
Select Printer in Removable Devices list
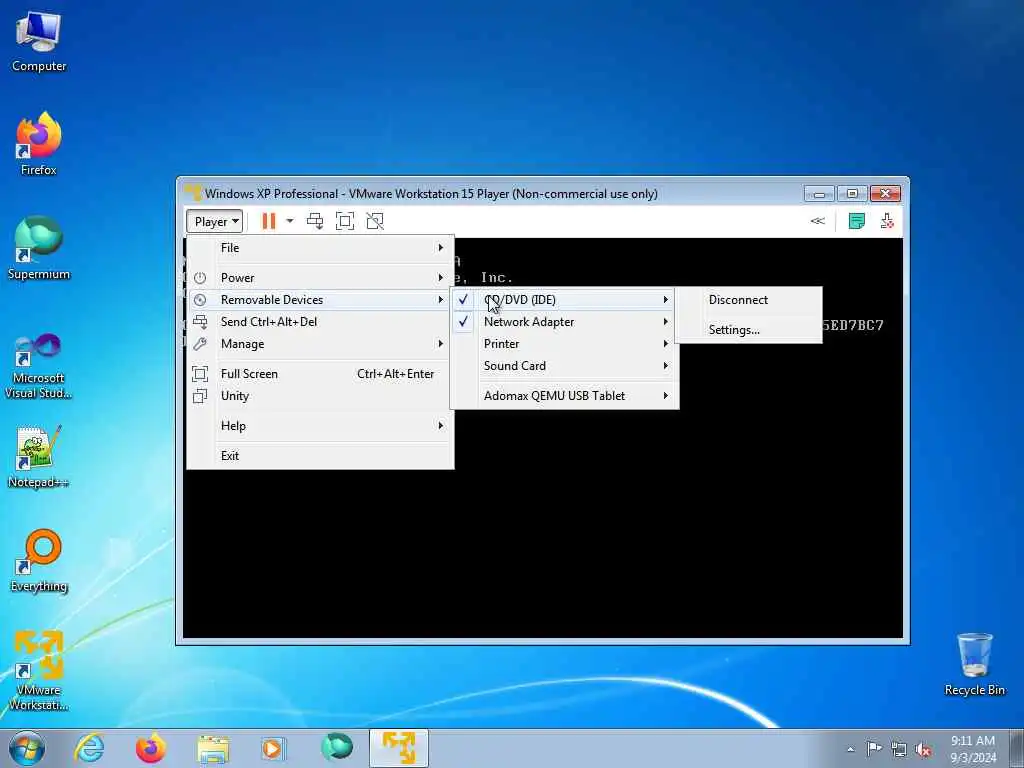point(564,344)
